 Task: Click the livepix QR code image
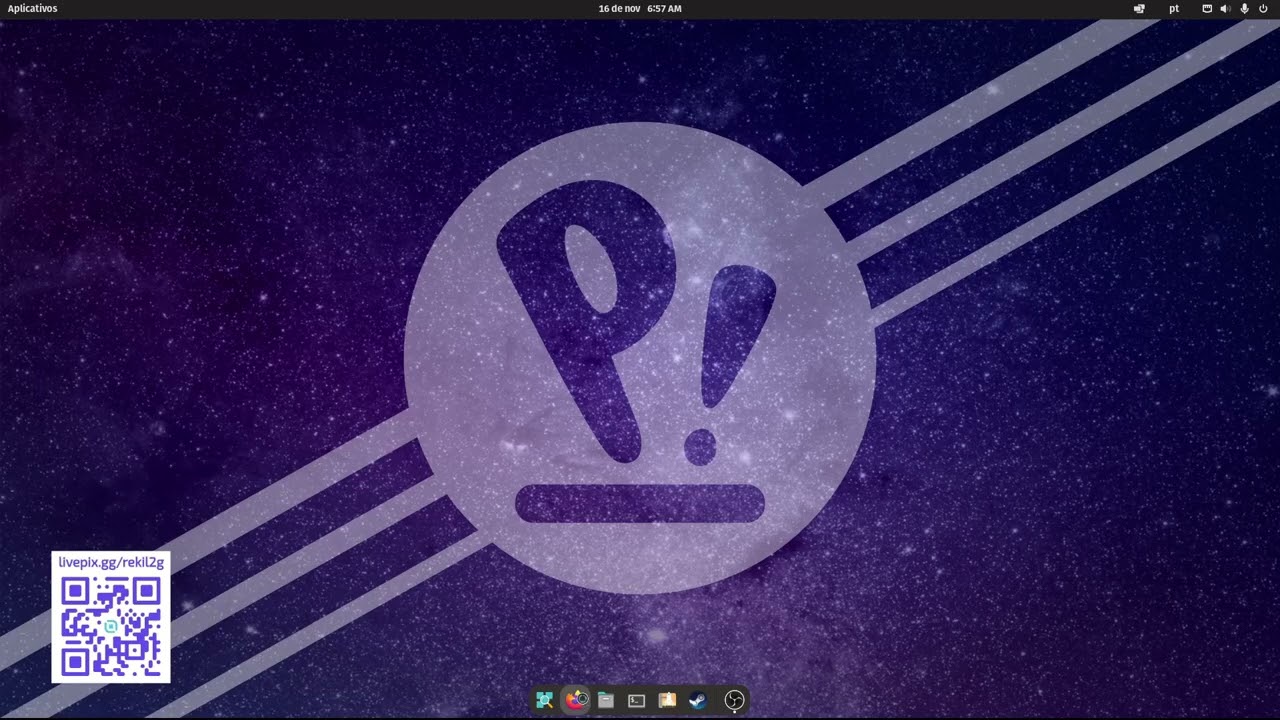click(111, 626)
